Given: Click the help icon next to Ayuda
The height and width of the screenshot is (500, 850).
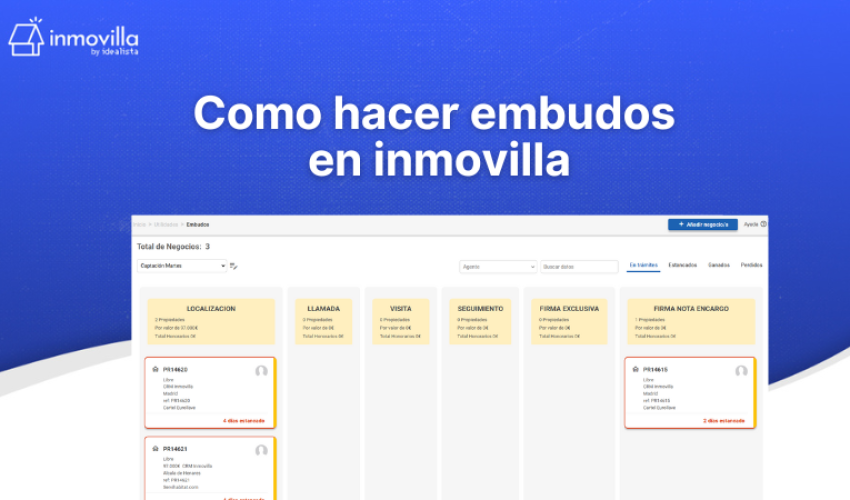Looking at the screenshot, I should tap(763, 224).
